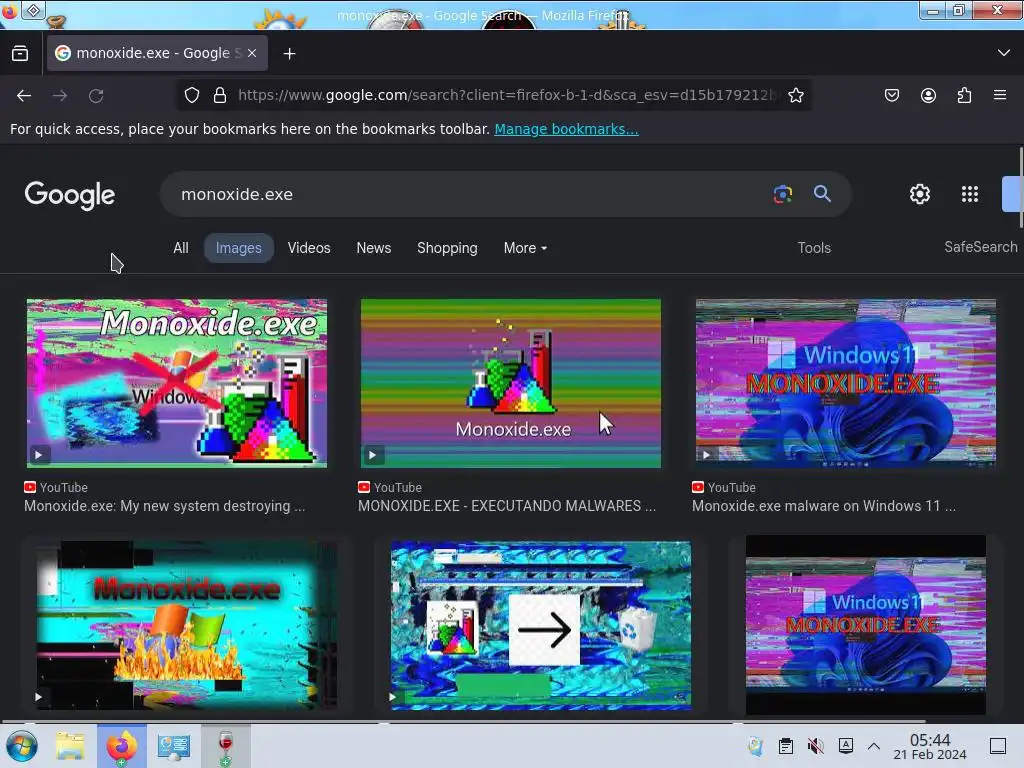Reload the page with the refresh icon
The width and height of the screenshot is (1024, 768).
(x=96, y=95)
